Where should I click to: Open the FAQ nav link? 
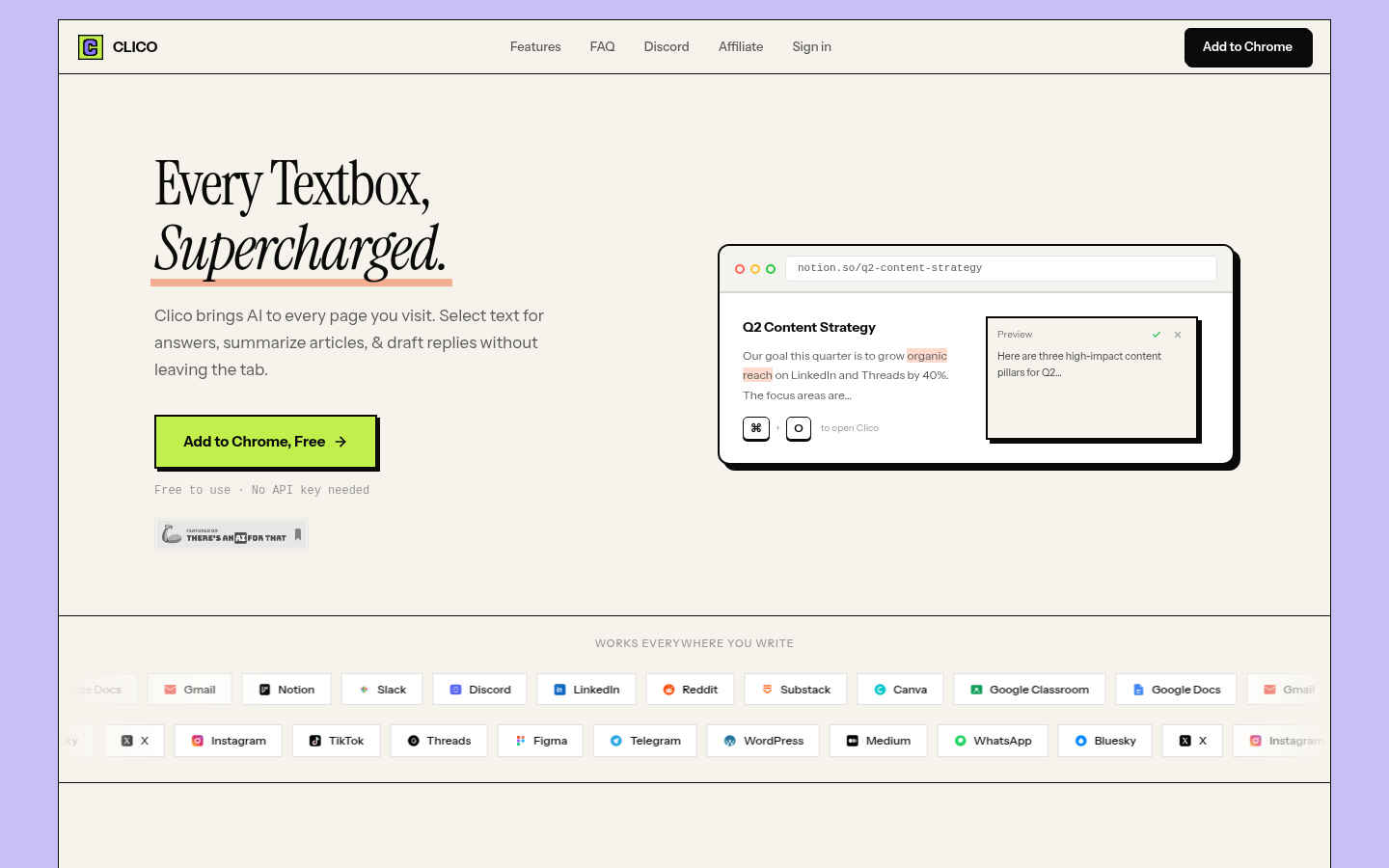(x=603, y=47)
